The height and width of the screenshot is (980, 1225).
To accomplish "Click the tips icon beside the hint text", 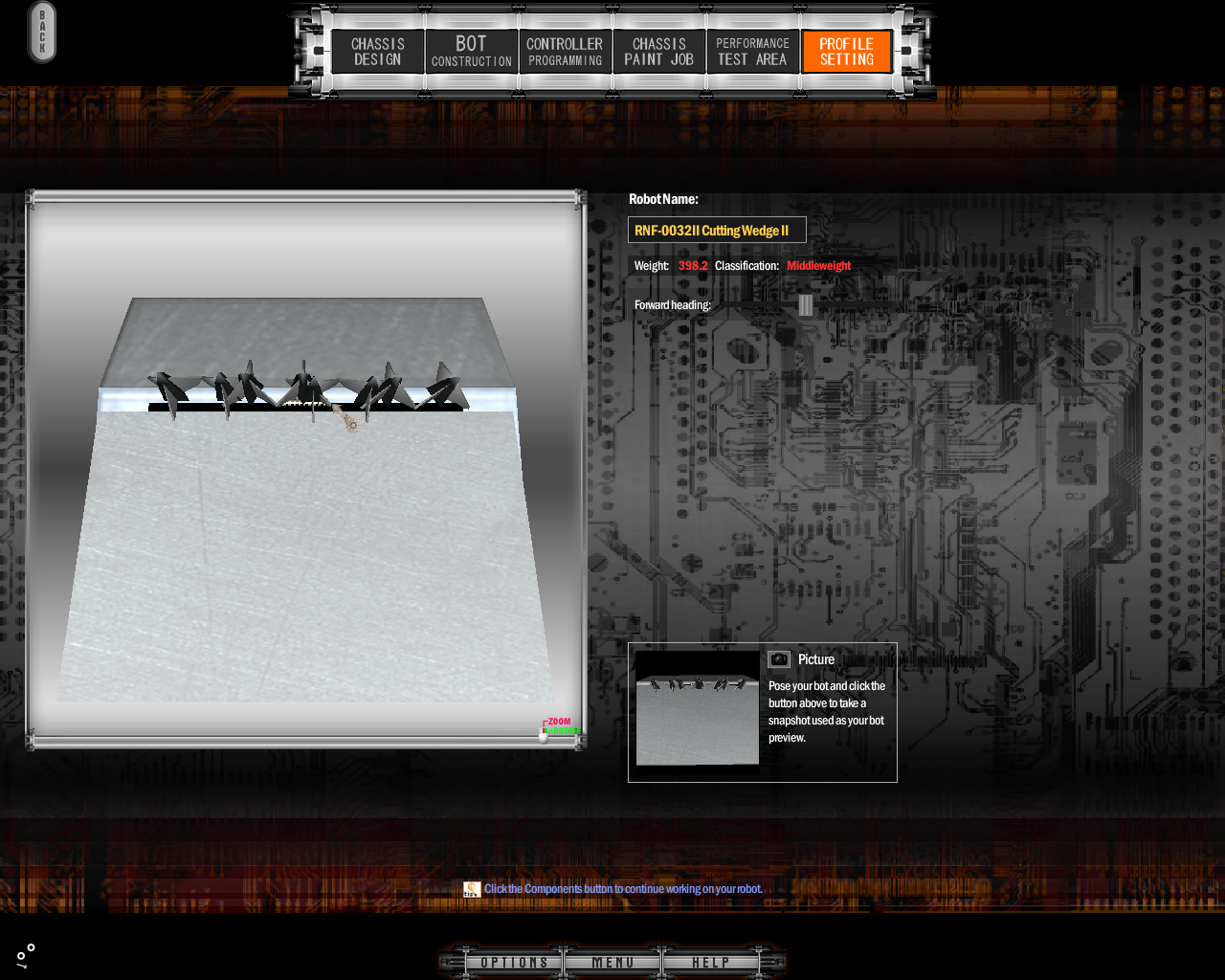I will [472, 889].
